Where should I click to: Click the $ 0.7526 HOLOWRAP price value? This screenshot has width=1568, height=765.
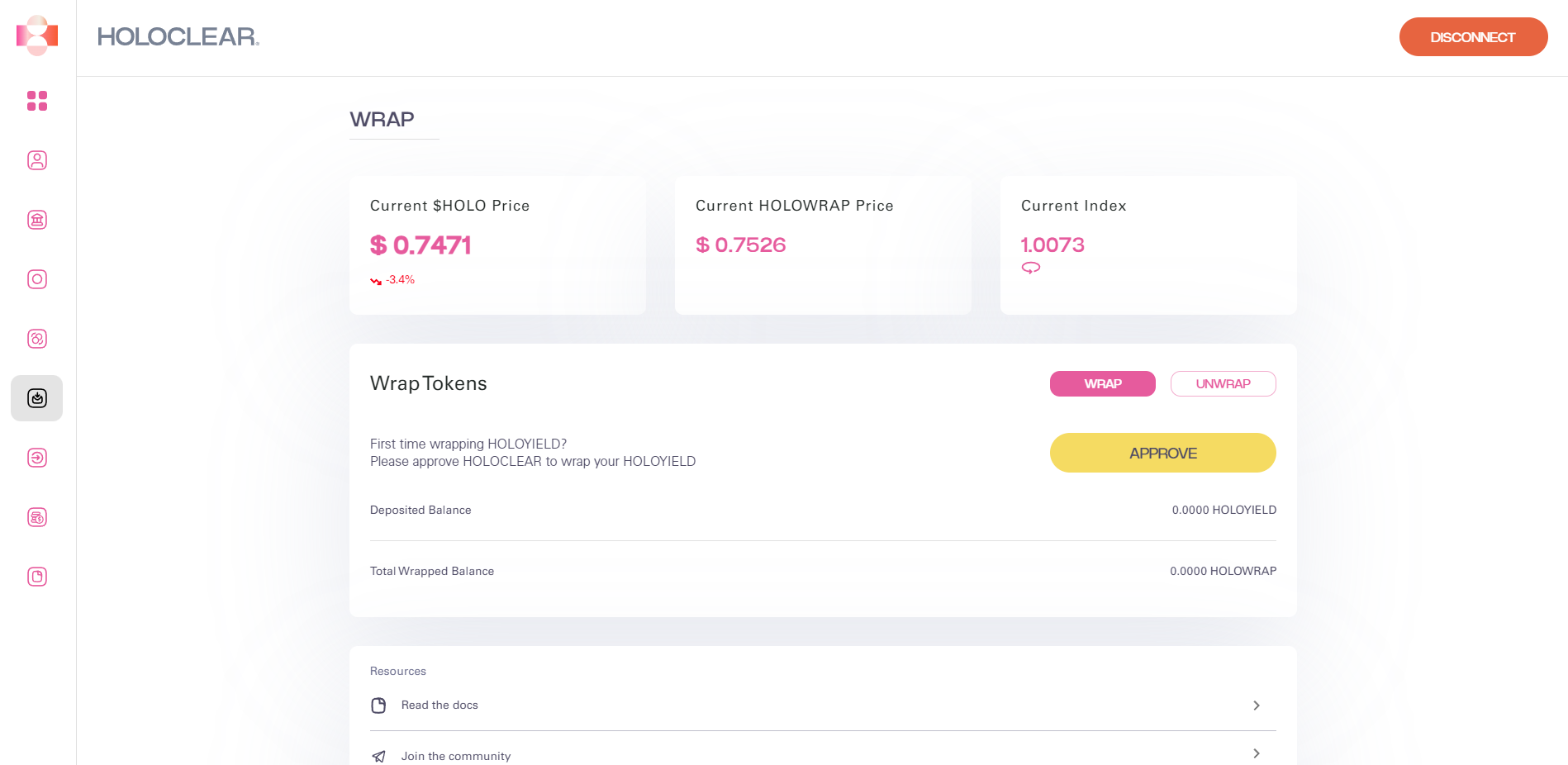[740, 245]
